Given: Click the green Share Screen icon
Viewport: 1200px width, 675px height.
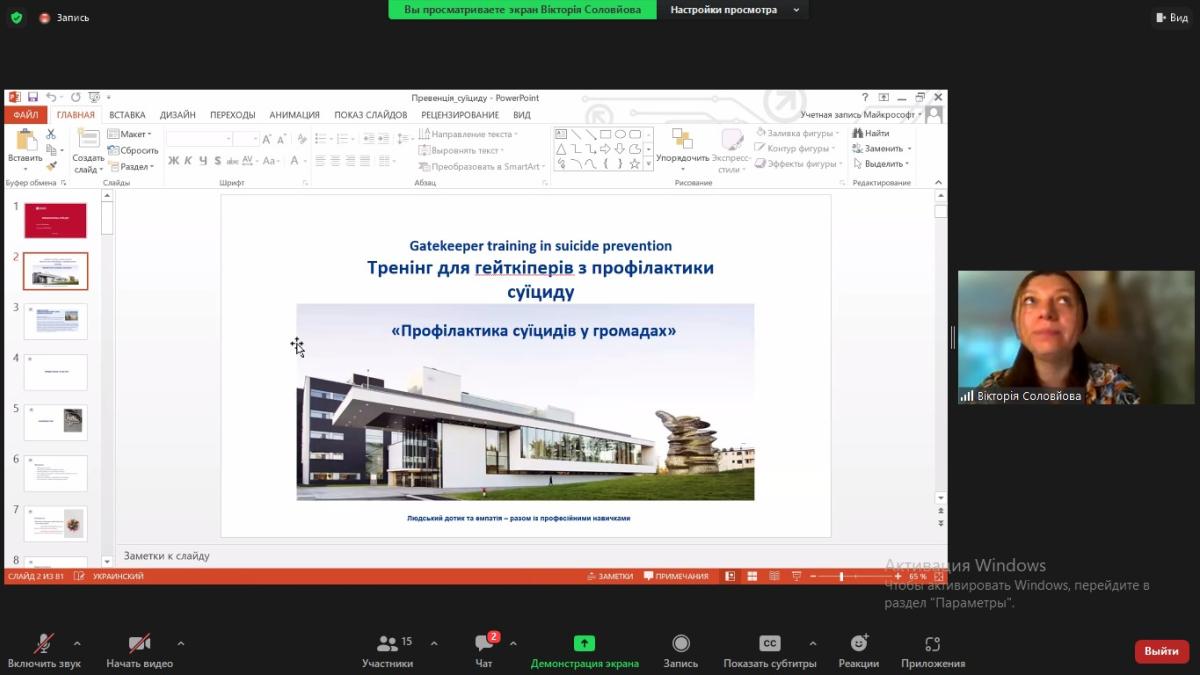Looking at the screenshot, I should click(584, 644).
